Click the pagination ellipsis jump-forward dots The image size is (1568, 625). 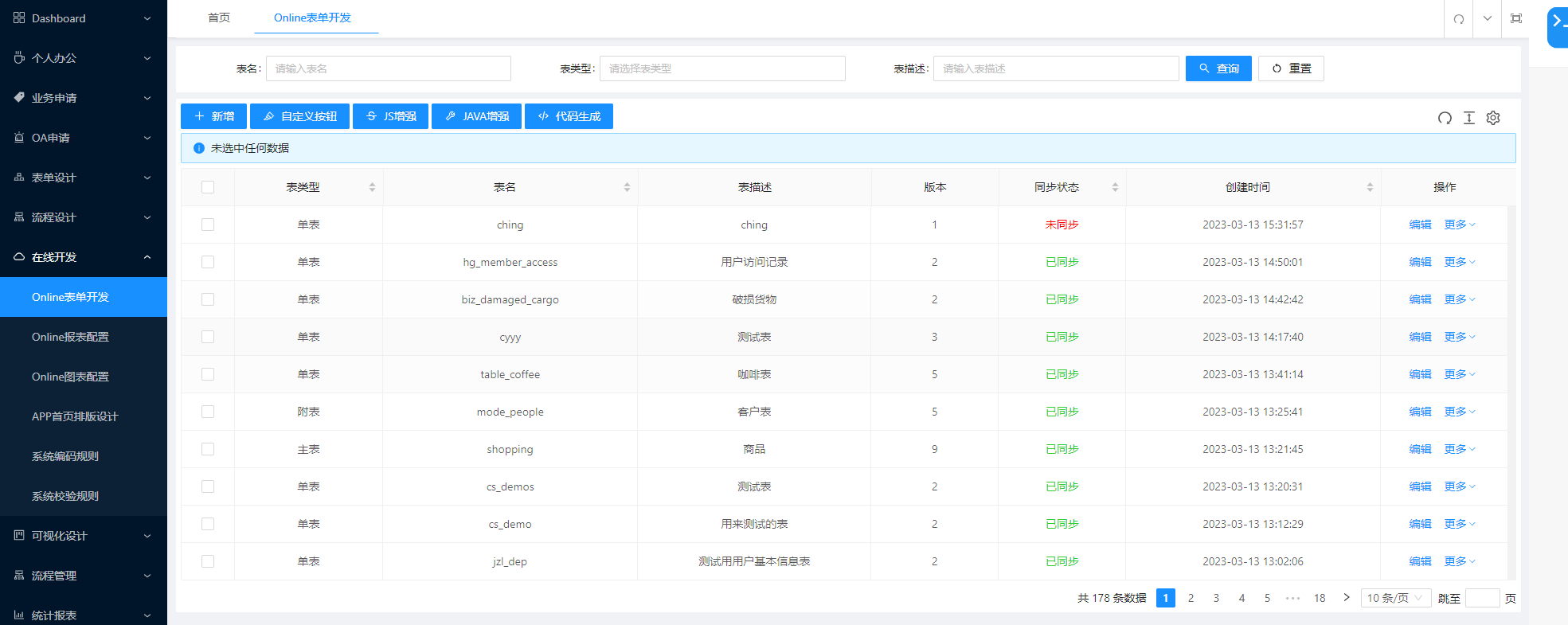[x=1292, y=598]
